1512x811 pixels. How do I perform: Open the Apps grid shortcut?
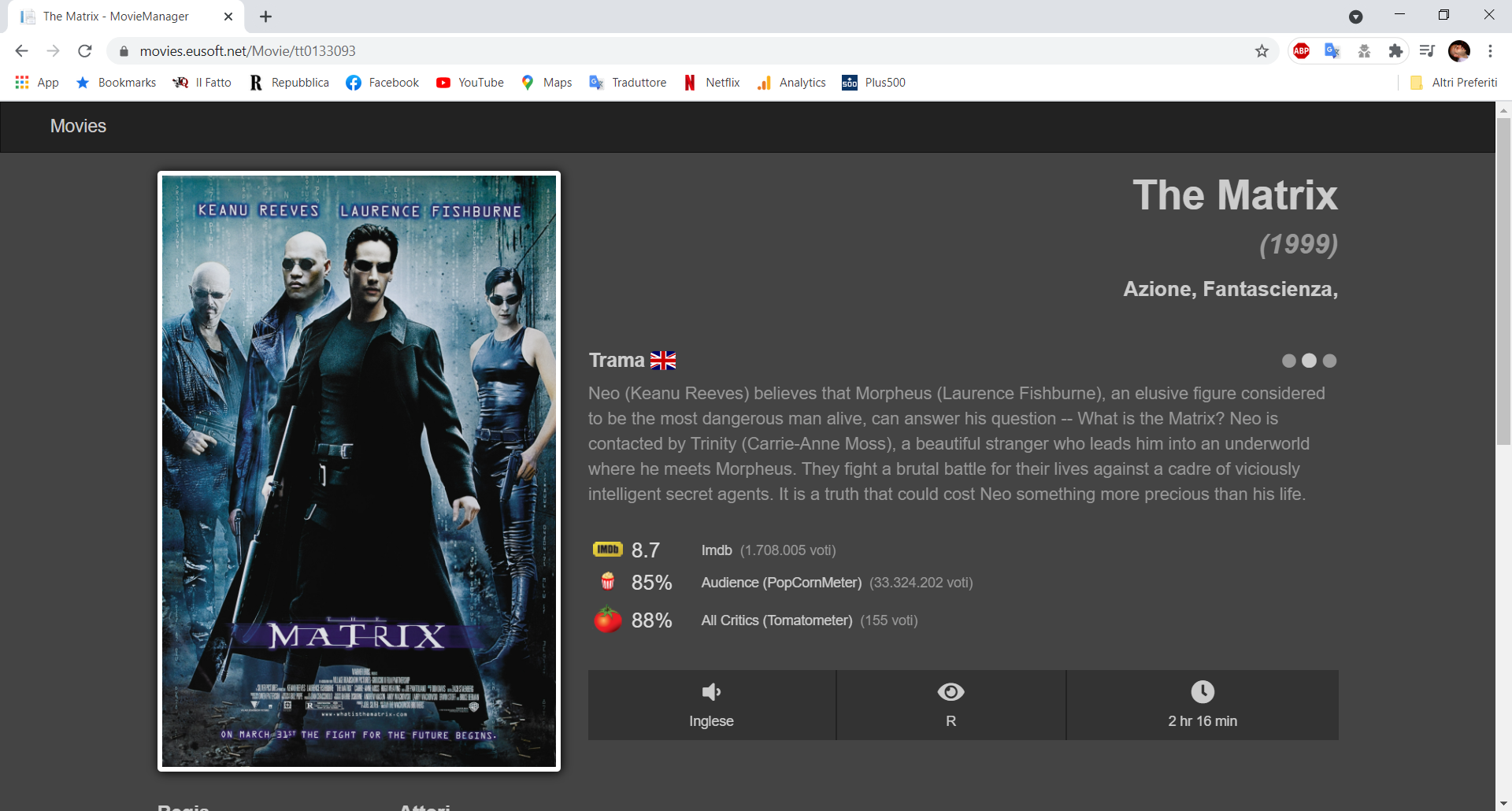pyautogui.click(x=37, y=83)
